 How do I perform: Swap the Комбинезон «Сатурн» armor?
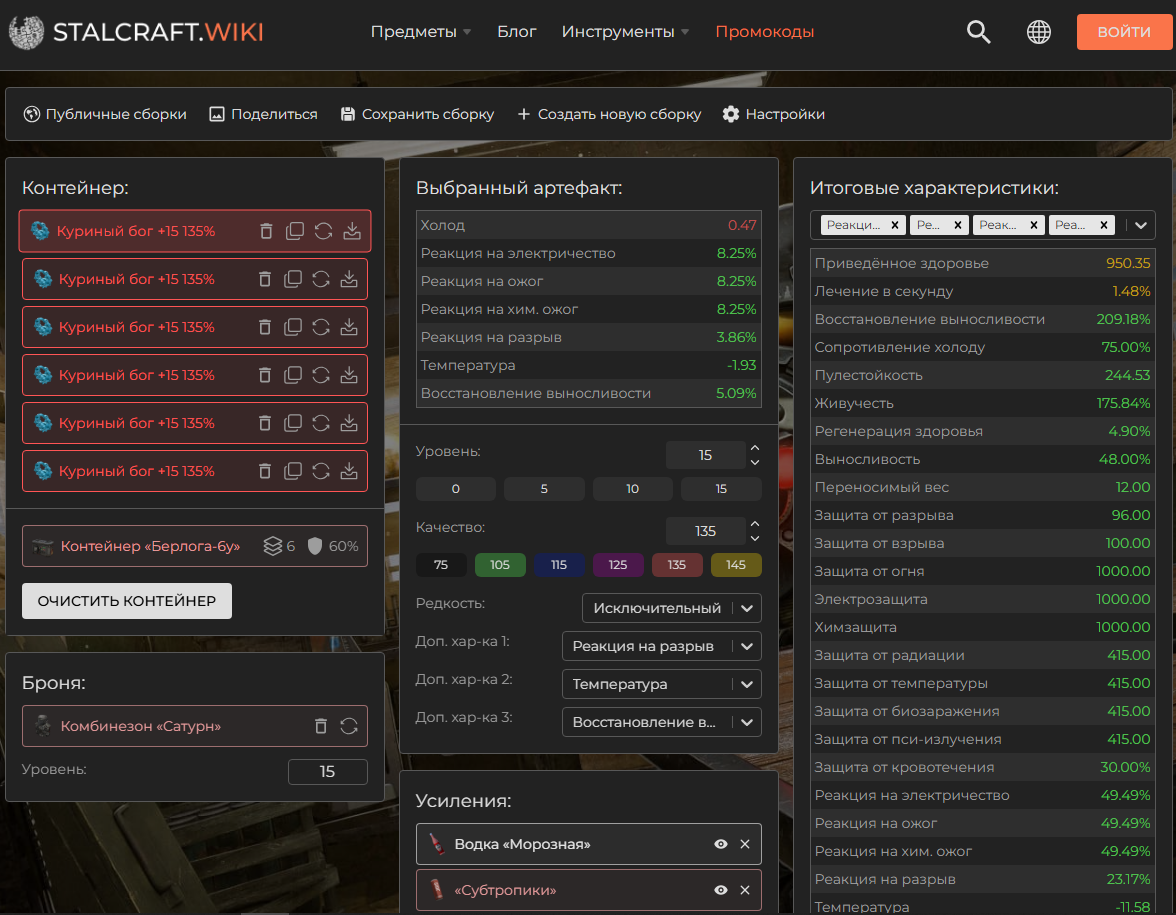pyautogui.click(x=349, y=726)
